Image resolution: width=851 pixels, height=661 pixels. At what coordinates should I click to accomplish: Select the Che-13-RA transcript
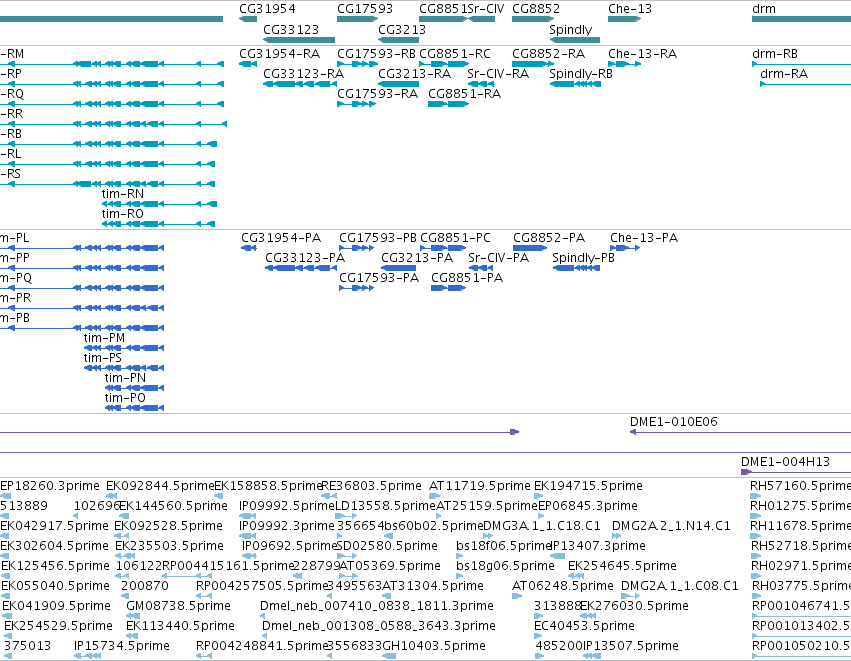pyautogui.click(x=625, y=64)
